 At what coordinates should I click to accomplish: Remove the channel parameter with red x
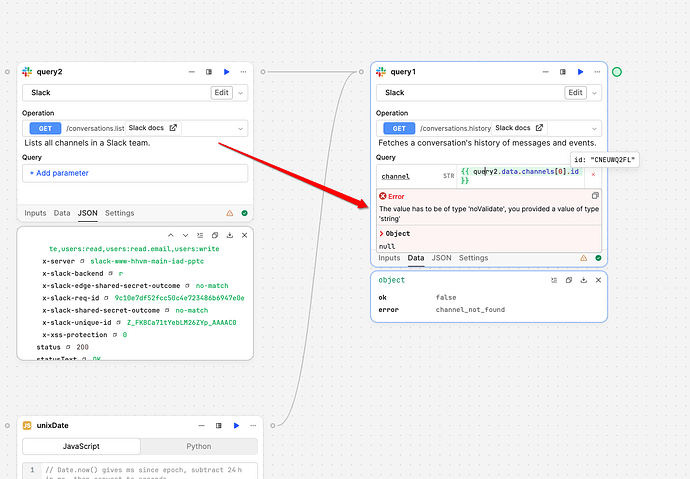pyautogui.click(x=593, y=175)
